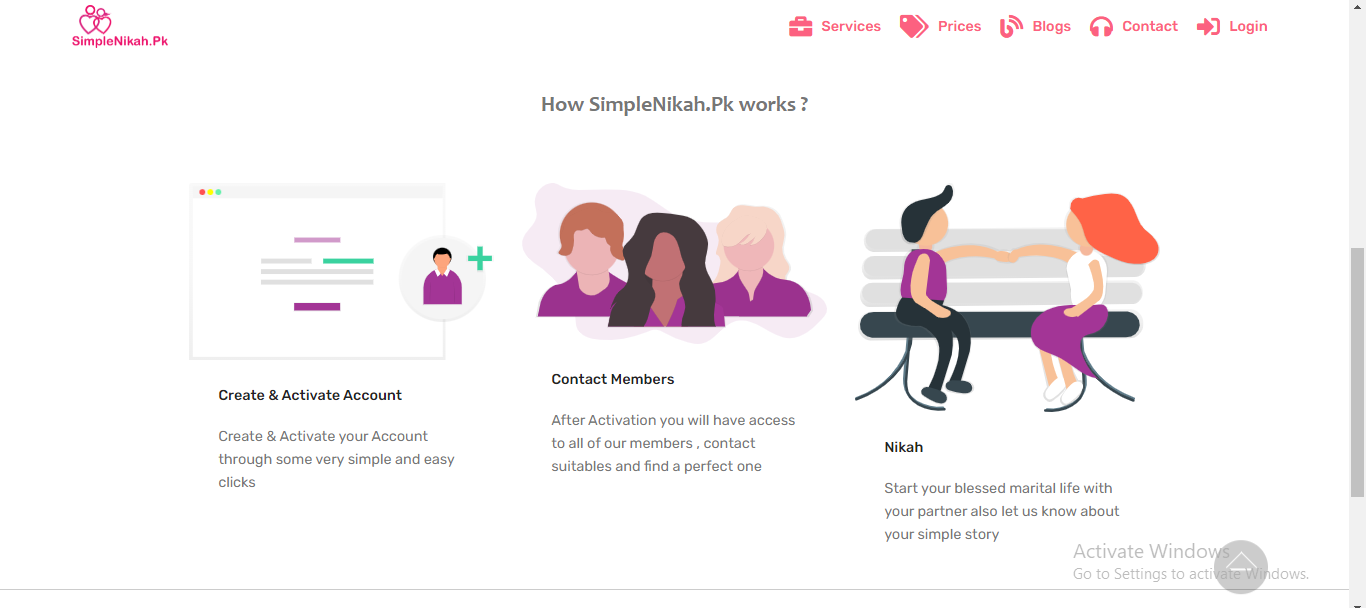Screen dimensions: 1366x608
Task: Select the Login link text
Action: point(1248,27)
